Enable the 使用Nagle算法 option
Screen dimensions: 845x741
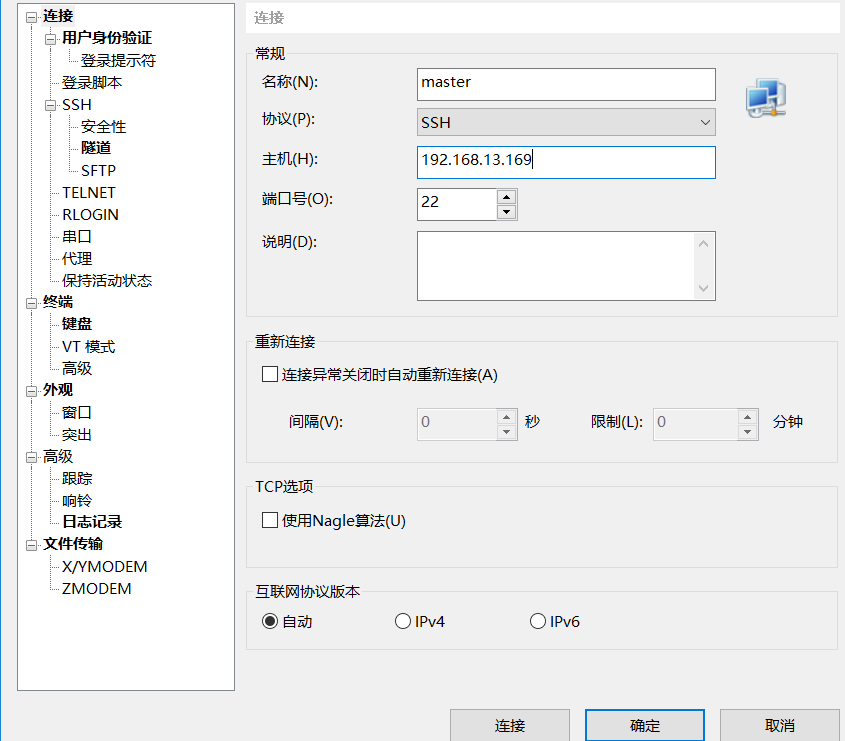[270, 519]
